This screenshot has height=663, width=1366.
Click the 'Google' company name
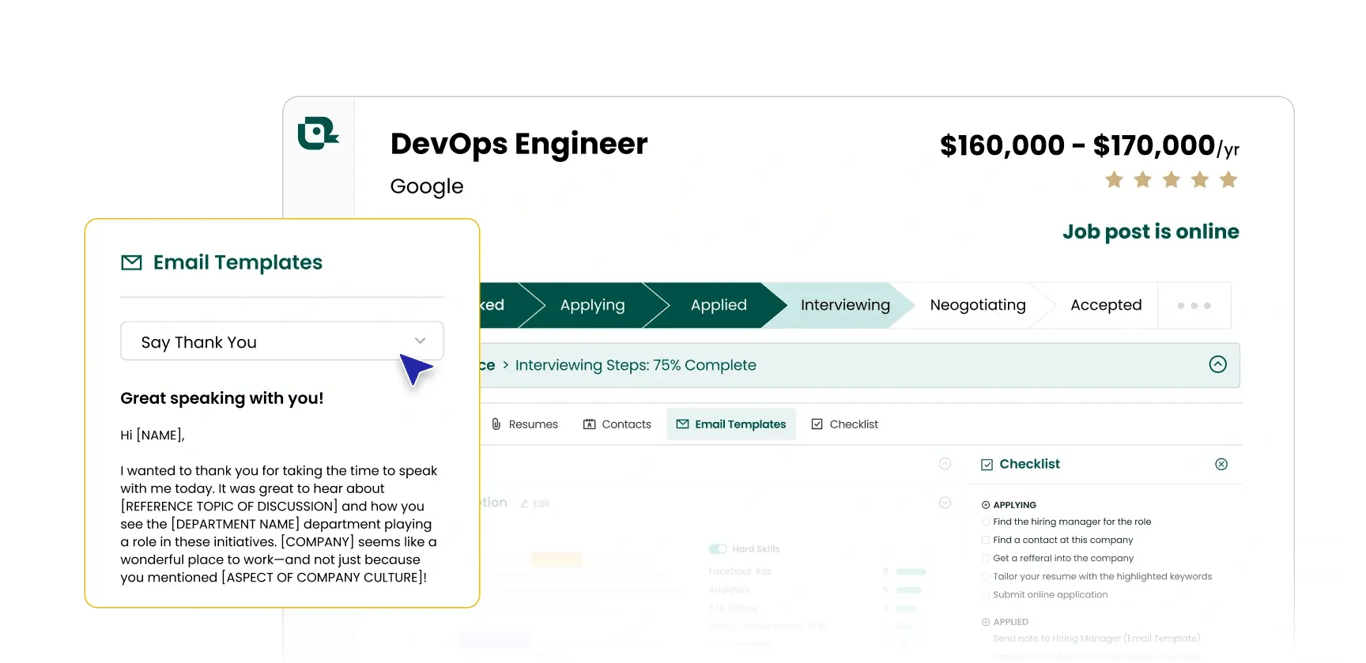pyautogui.click(x=427, y=187)
